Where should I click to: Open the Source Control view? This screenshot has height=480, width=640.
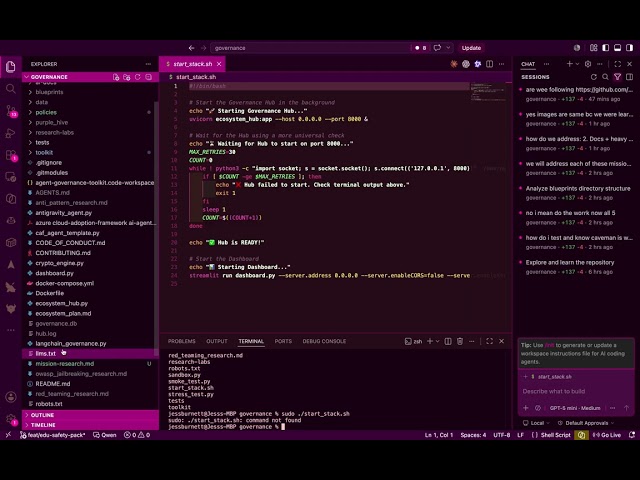pyautogui.click(x=11, y=111)
